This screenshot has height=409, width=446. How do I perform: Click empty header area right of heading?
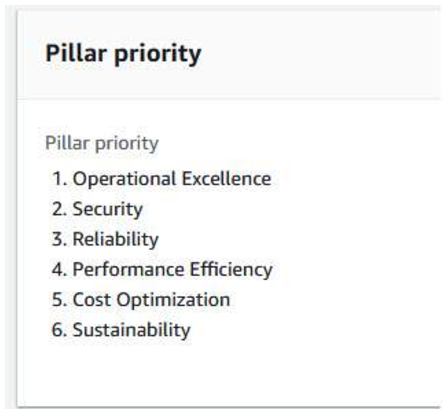(320, 54)
